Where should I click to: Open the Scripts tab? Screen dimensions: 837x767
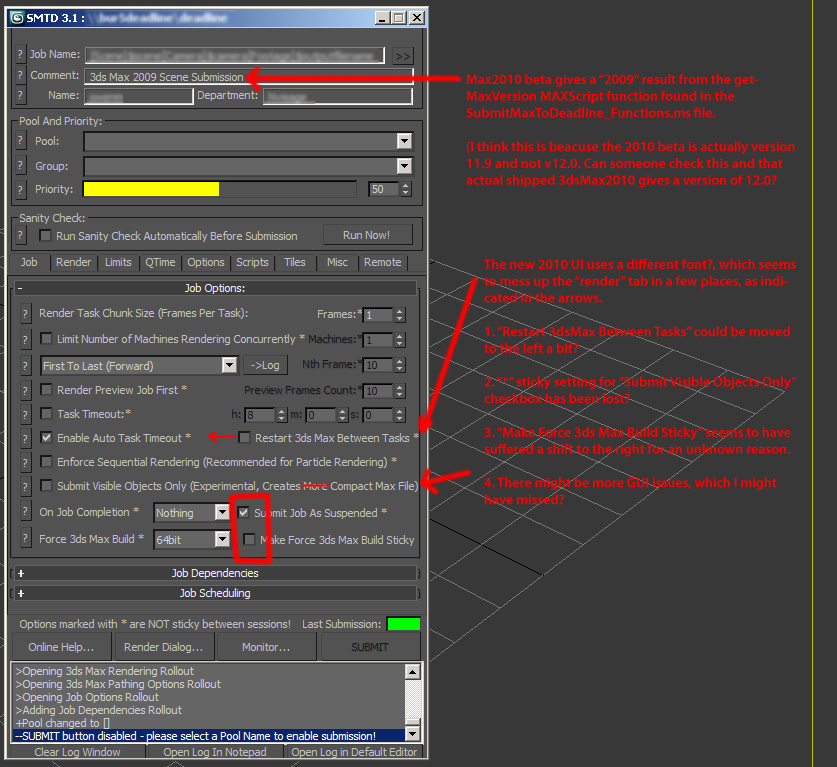click(x=252, y=262)
